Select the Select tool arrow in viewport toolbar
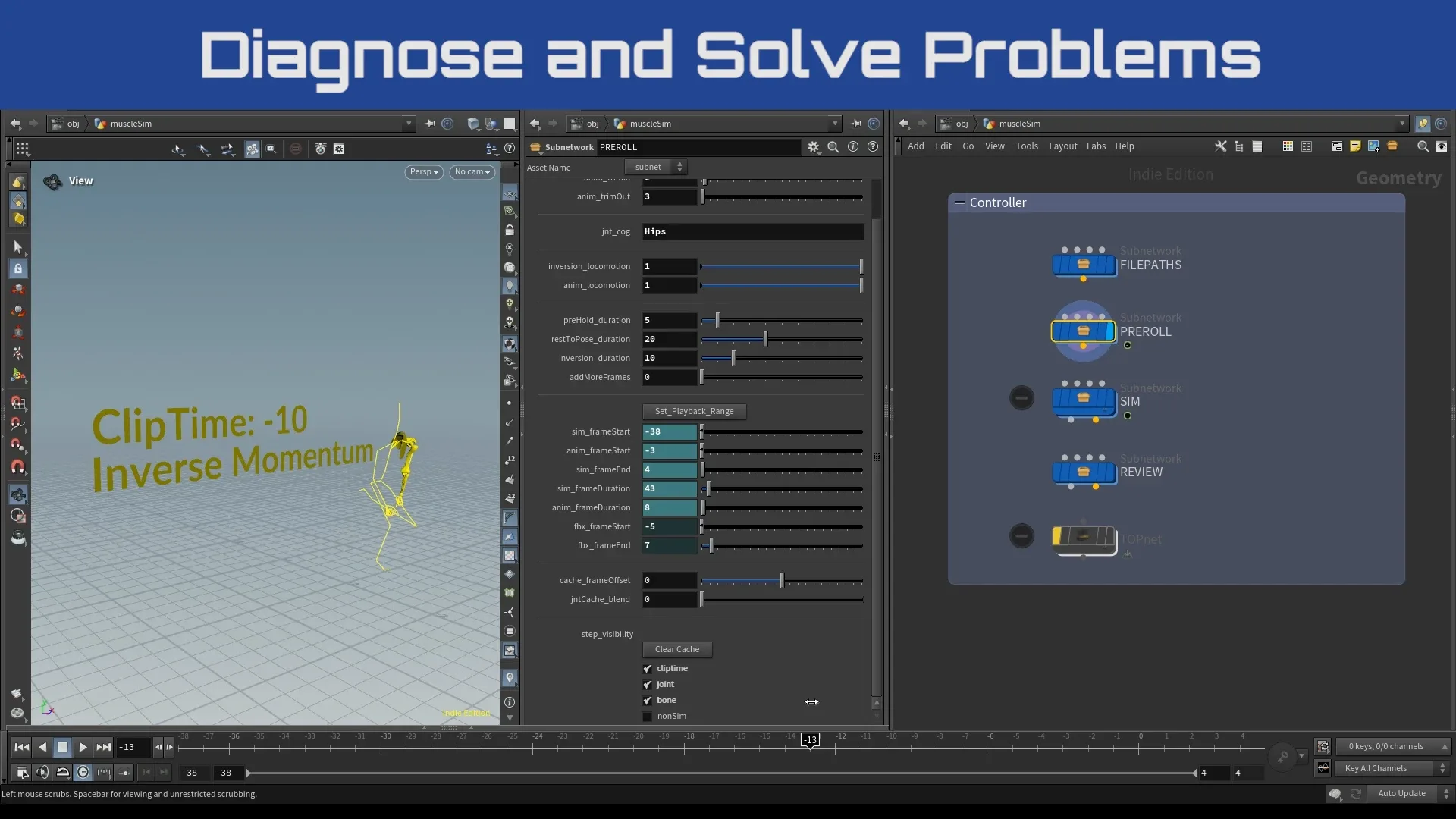The width and height of the screenshot is (1456, 819). [17, 247]
